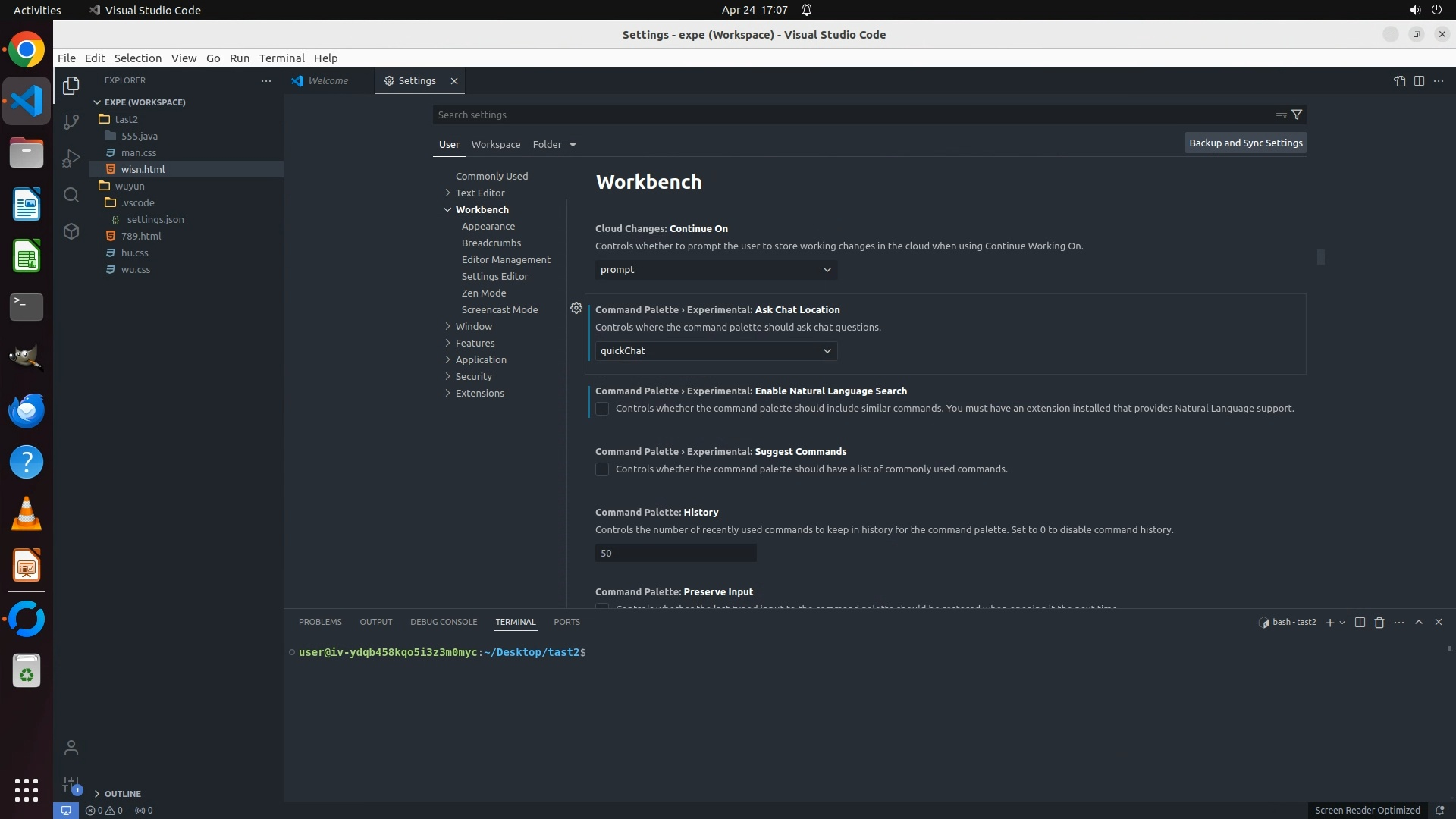Expand the Extensions settings section

tap(479, 393)
